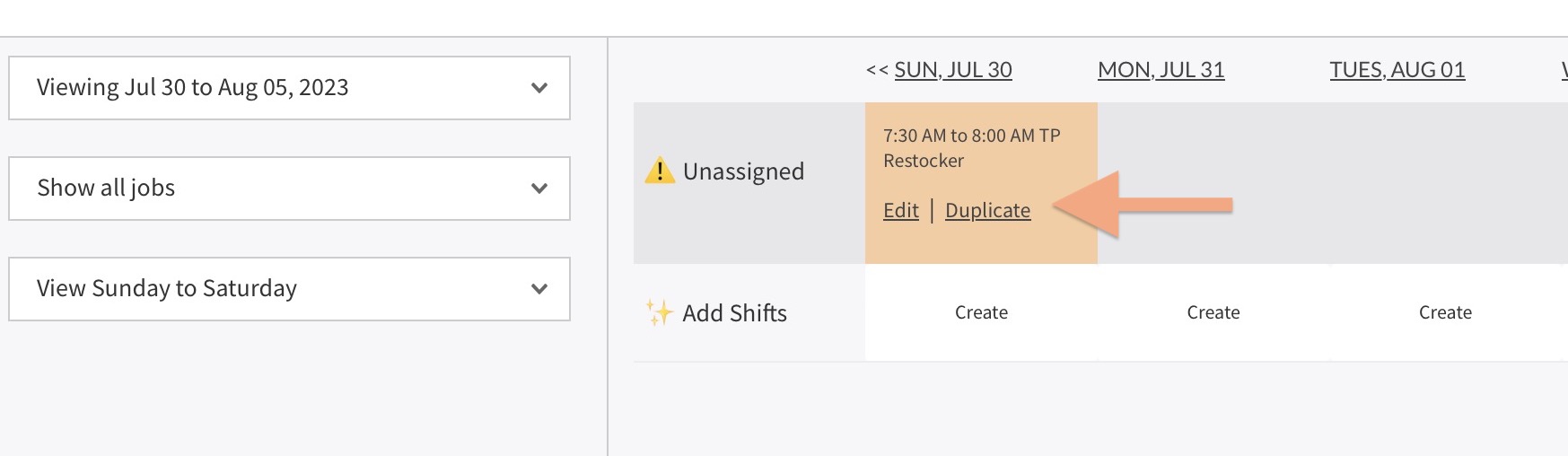Open the View Sunday to Saturday dropdown
This screenshot has width=1568, height=456.
pyautogui.click(x=289, y=289)
